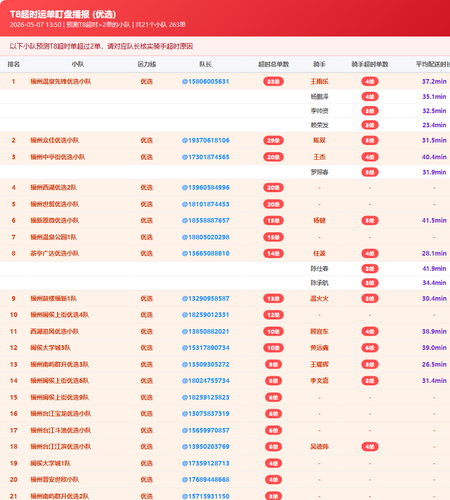Click team 闽侯大学城3队
Viewport: 450px width, 500px height.
coord(50,348)
